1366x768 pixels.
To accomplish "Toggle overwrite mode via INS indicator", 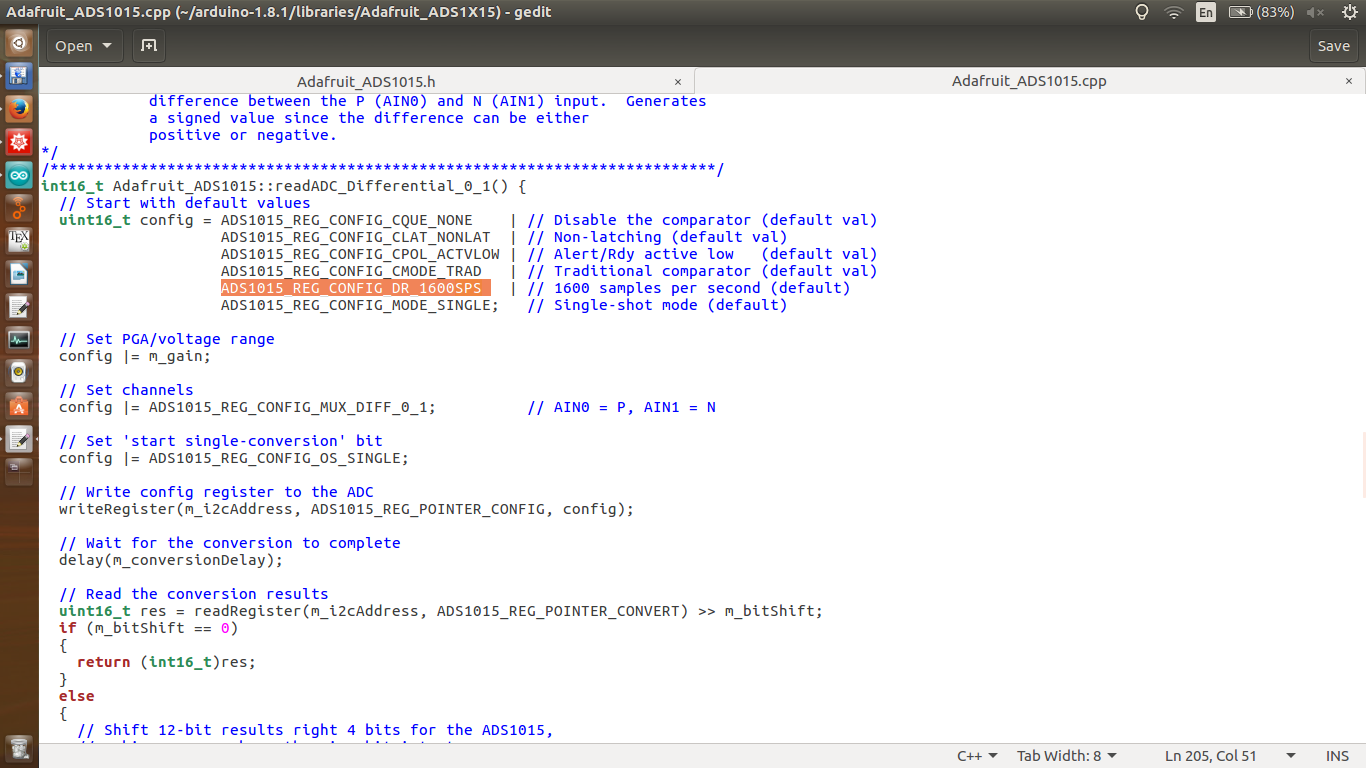I will click(1336, 755).
